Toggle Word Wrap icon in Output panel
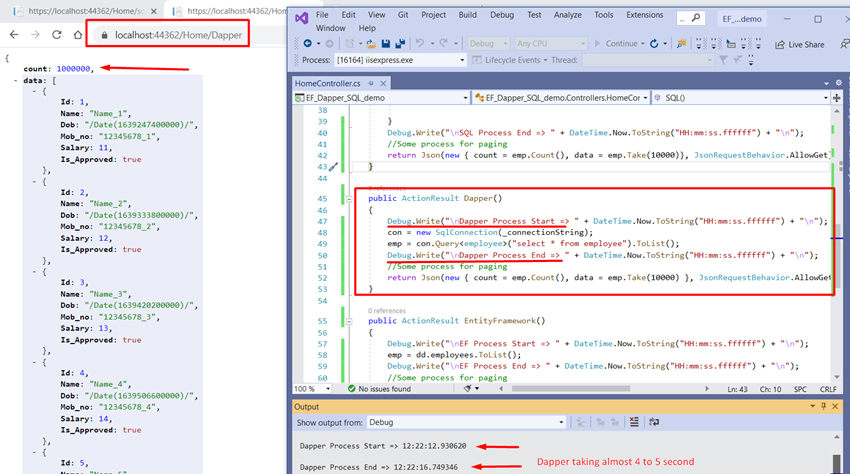This screenshot has width=850, height=474. click(x=654, y=422)
